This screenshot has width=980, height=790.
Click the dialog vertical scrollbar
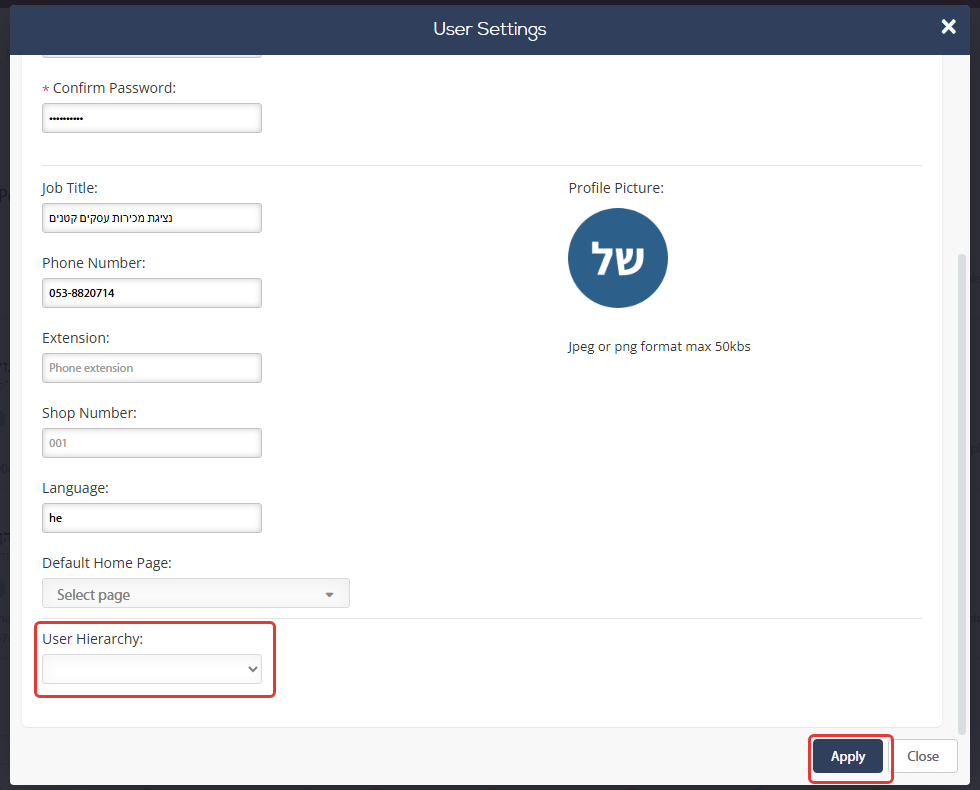tap(962, 494)
